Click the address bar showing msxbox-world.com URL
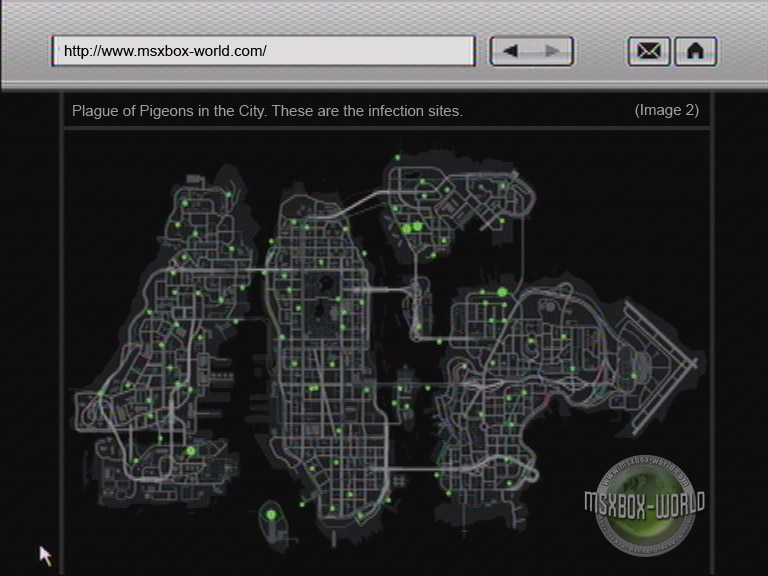Screen dimensions: 768x576 click(264, 51)
